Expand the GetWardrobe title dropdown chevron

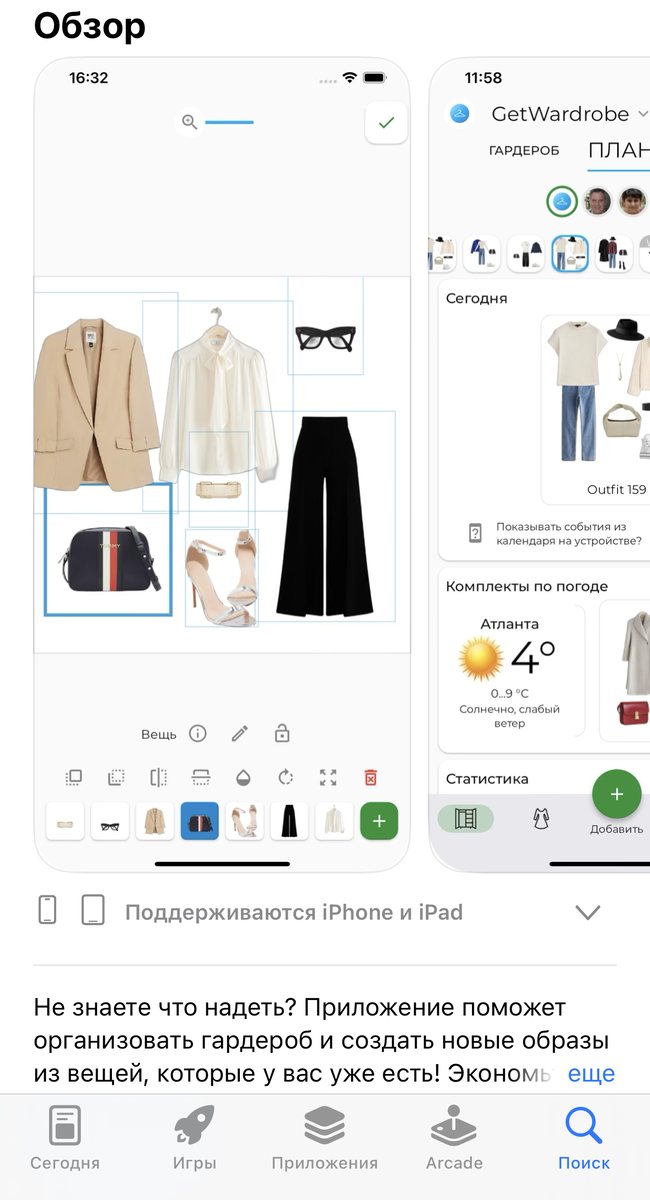643,114
